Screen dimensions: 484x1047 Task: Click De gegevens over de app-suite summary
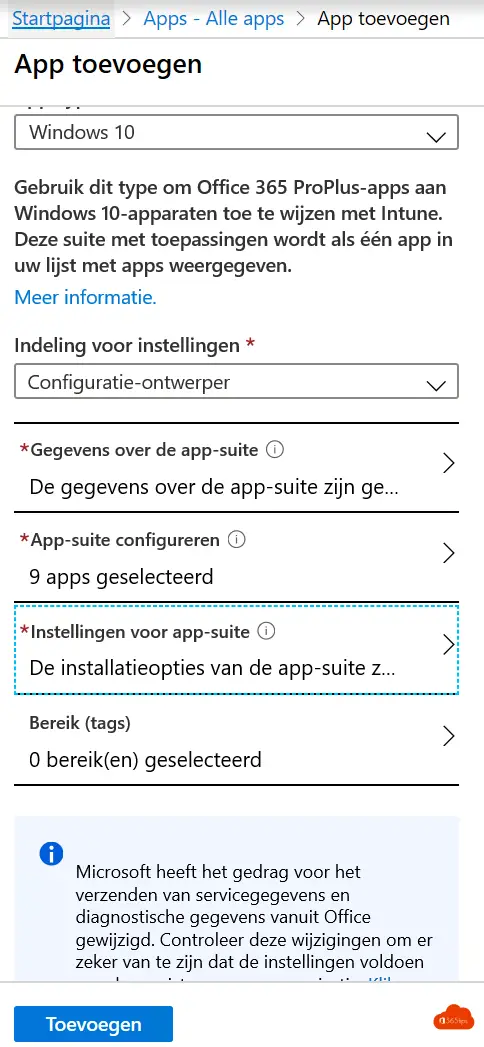click(214, 486)
